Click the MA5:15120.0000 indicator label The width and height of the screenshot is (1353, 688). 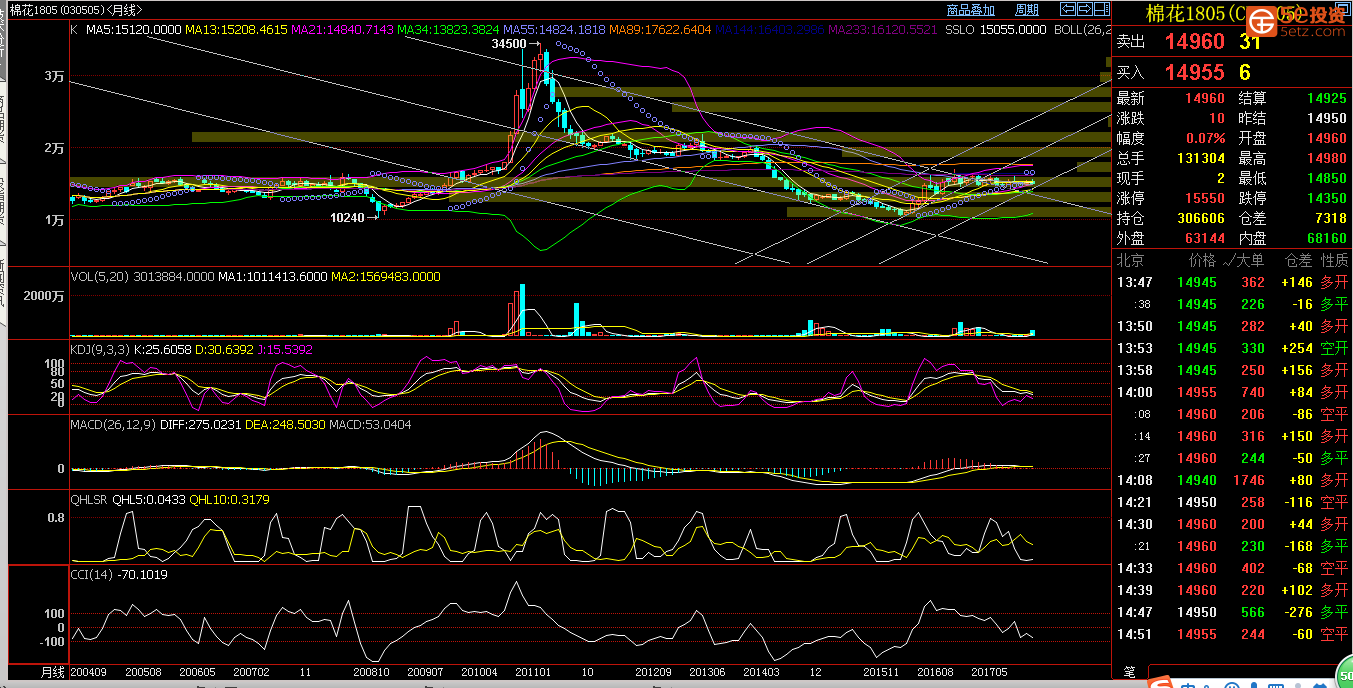point(136,30)
